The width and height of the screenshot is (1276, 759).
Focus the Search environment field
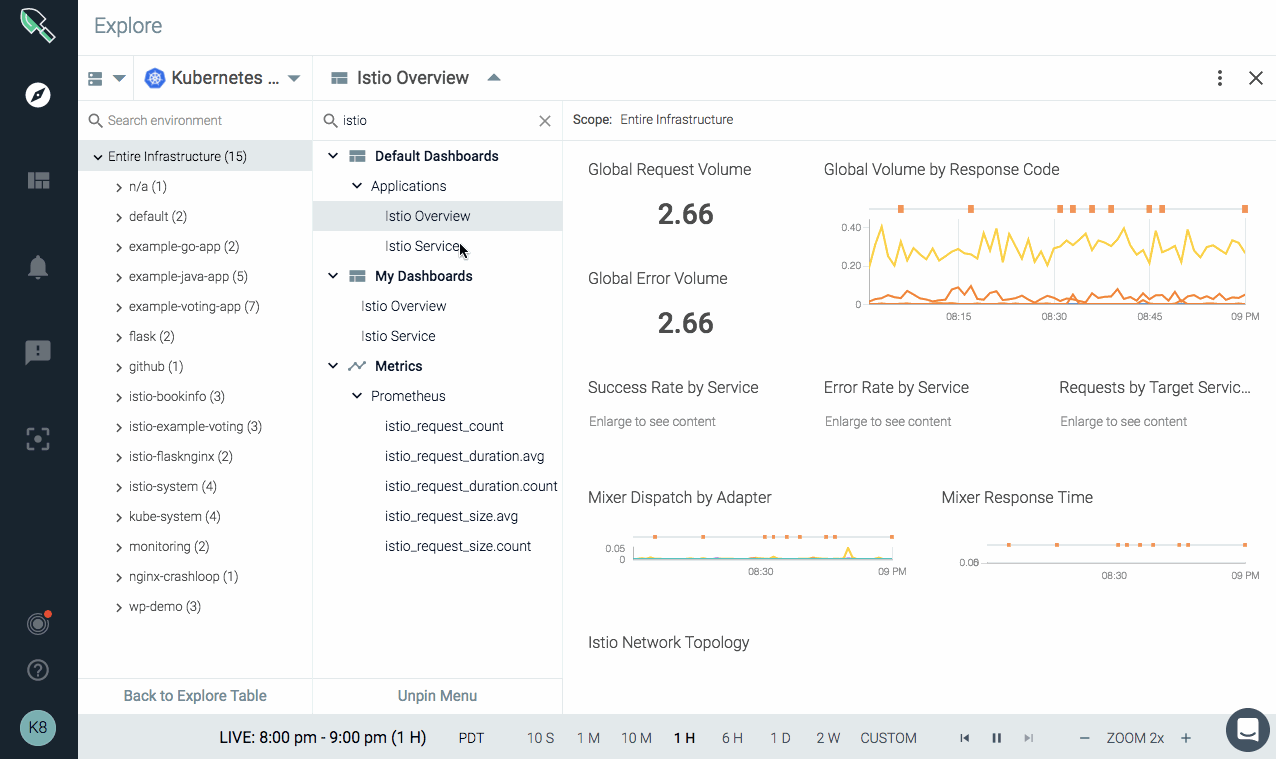pos(195,121)
